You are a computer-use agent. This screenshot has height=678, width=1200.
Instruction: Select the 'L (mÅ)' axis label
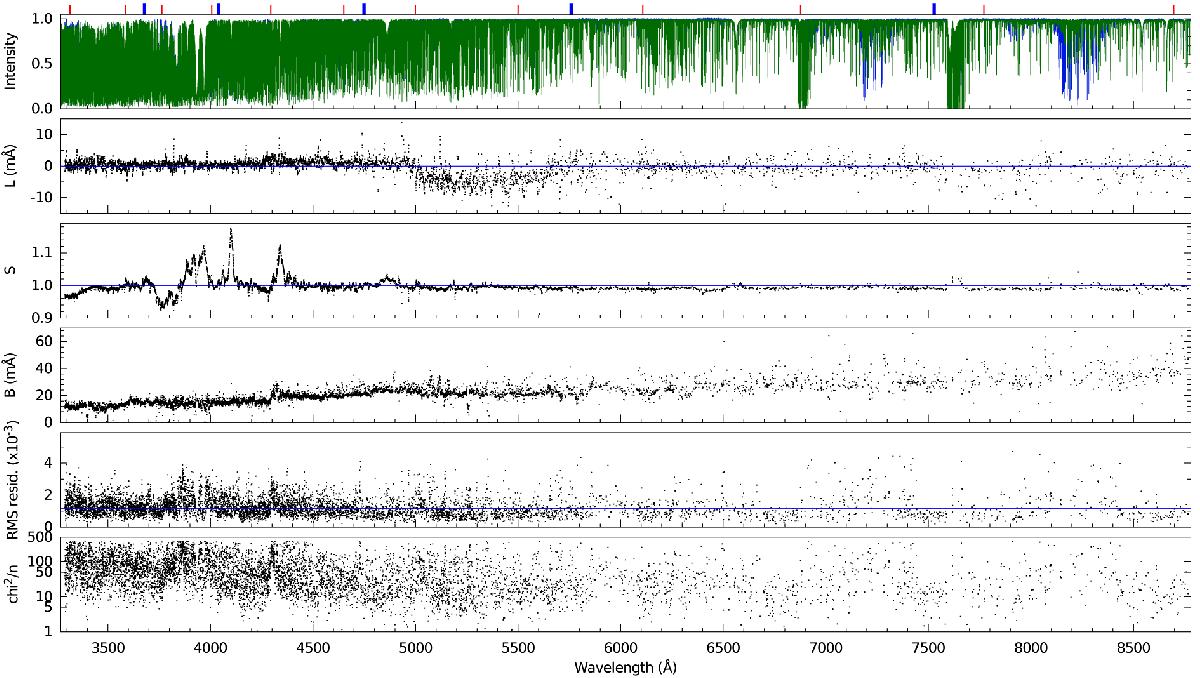[12, 165]
